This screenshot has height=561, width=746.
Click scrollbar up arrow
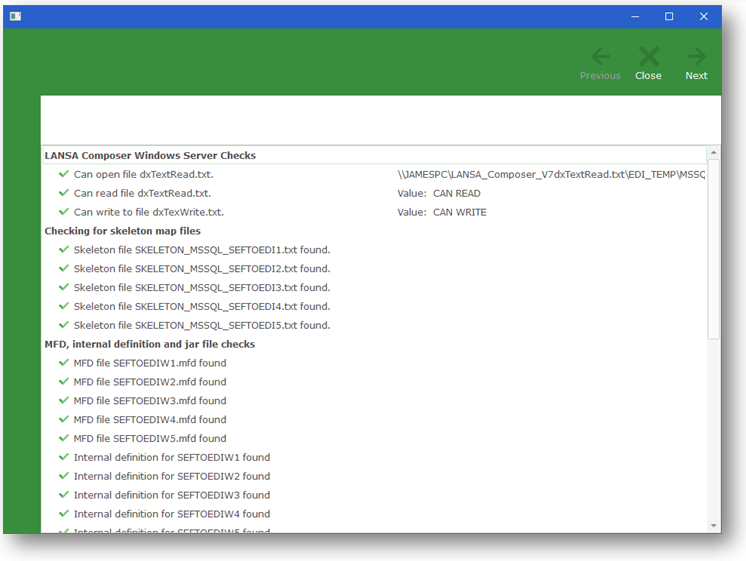713,153
